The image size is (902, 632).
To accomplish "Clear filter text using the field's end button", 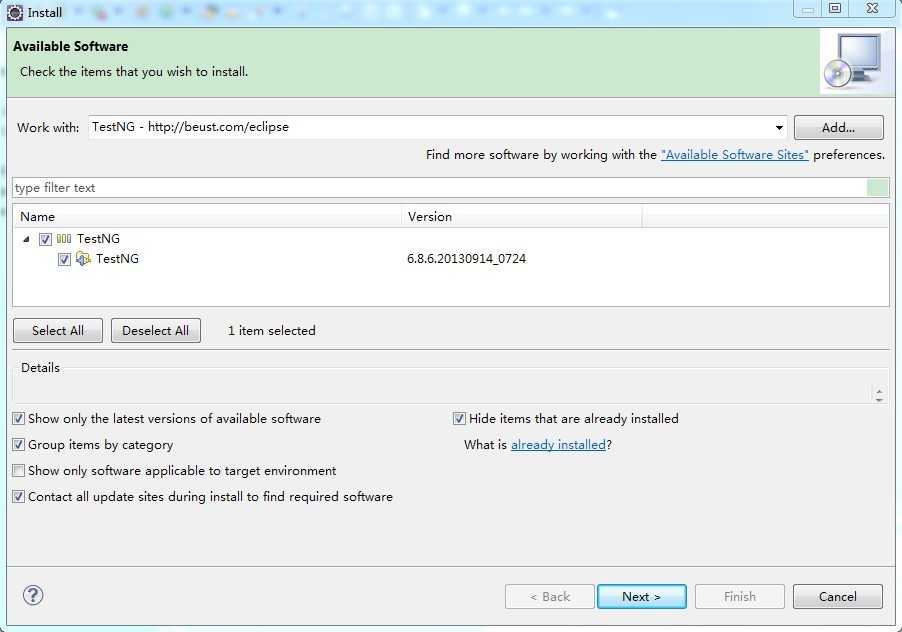I will coord(877,187).
